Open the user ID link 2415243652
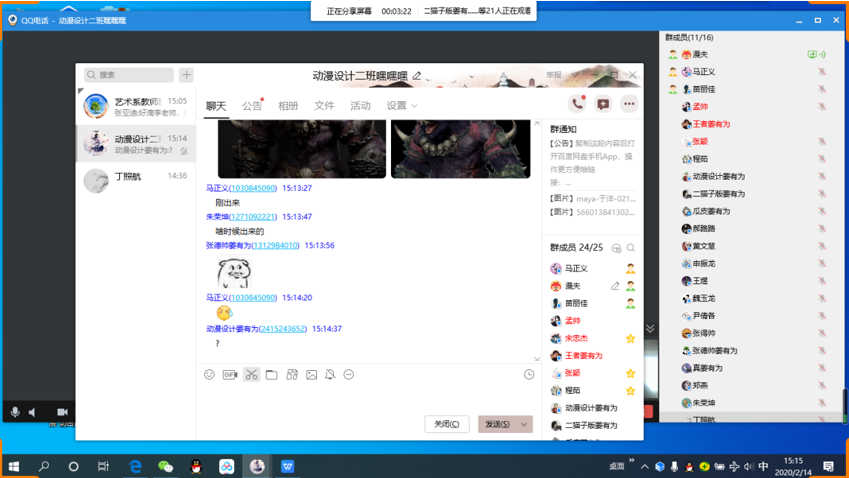Image resolution: width=849 pixels, height=478 pixels. [x=283, y=329]
